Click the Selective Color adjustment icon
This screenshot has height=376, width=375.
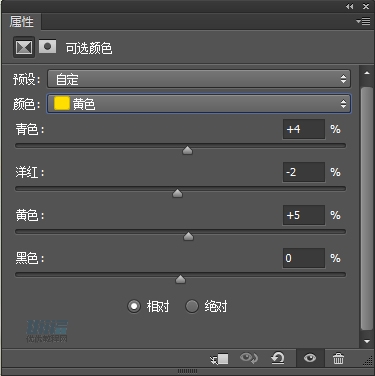click(x=24, y=47)
